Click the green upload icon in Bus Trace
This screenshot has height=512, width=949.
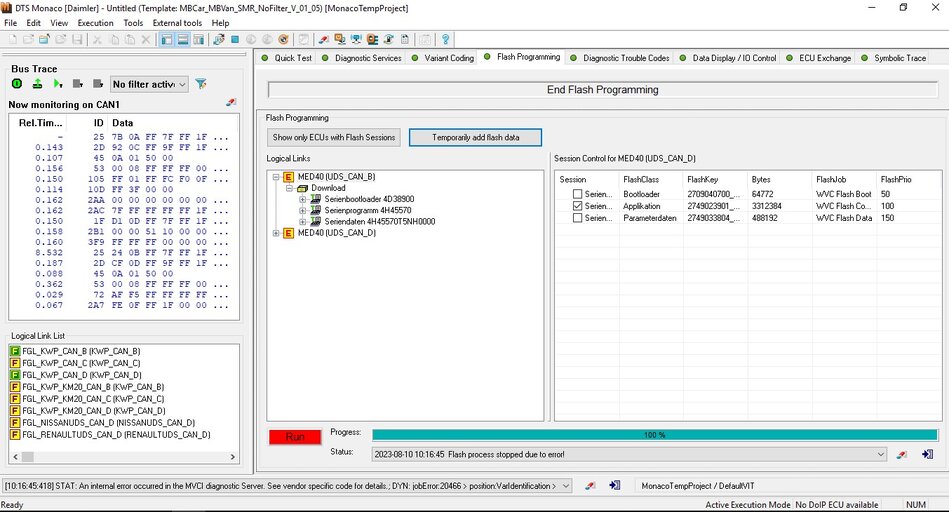tap(38, 84)
